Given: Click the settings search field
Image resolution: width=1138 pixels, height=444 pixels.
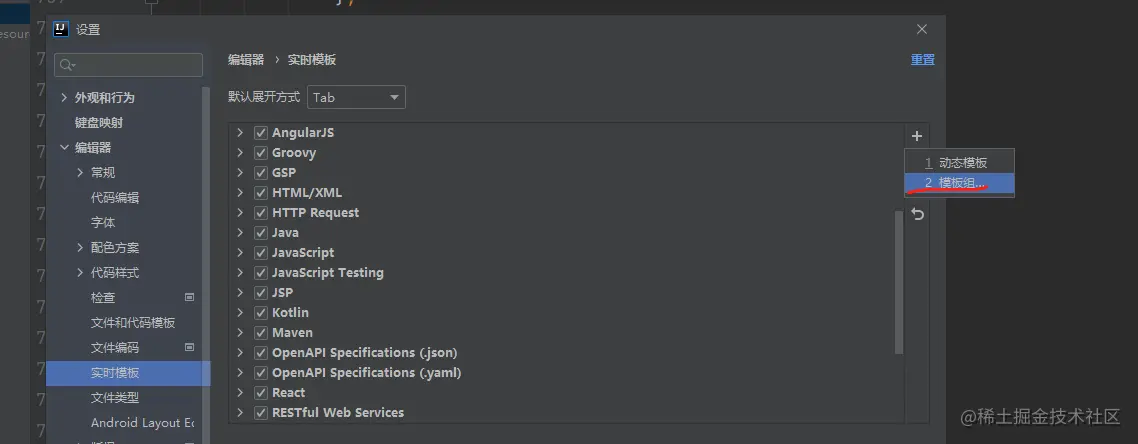Looking at the screenshot, I should pyautogui.click(x=128, y=65).
